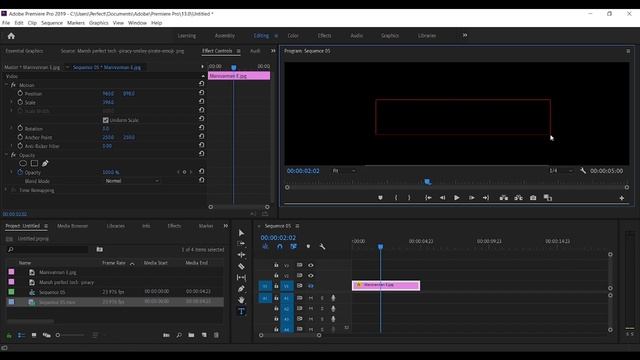Toggle Anchor Point animation stopwatch
Image resolution: width=640 pixels, height=360 pixels.
click(x=20, y=137)
